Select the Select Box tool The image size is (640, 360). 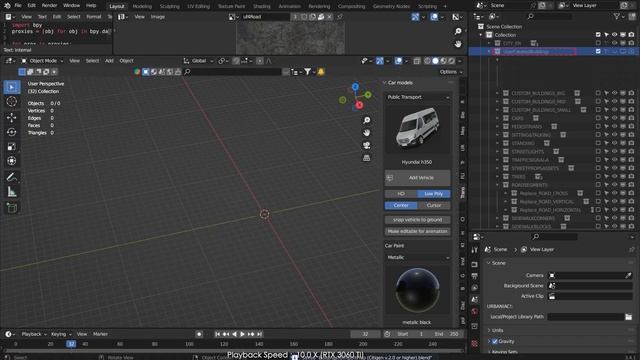pos(11,87)
